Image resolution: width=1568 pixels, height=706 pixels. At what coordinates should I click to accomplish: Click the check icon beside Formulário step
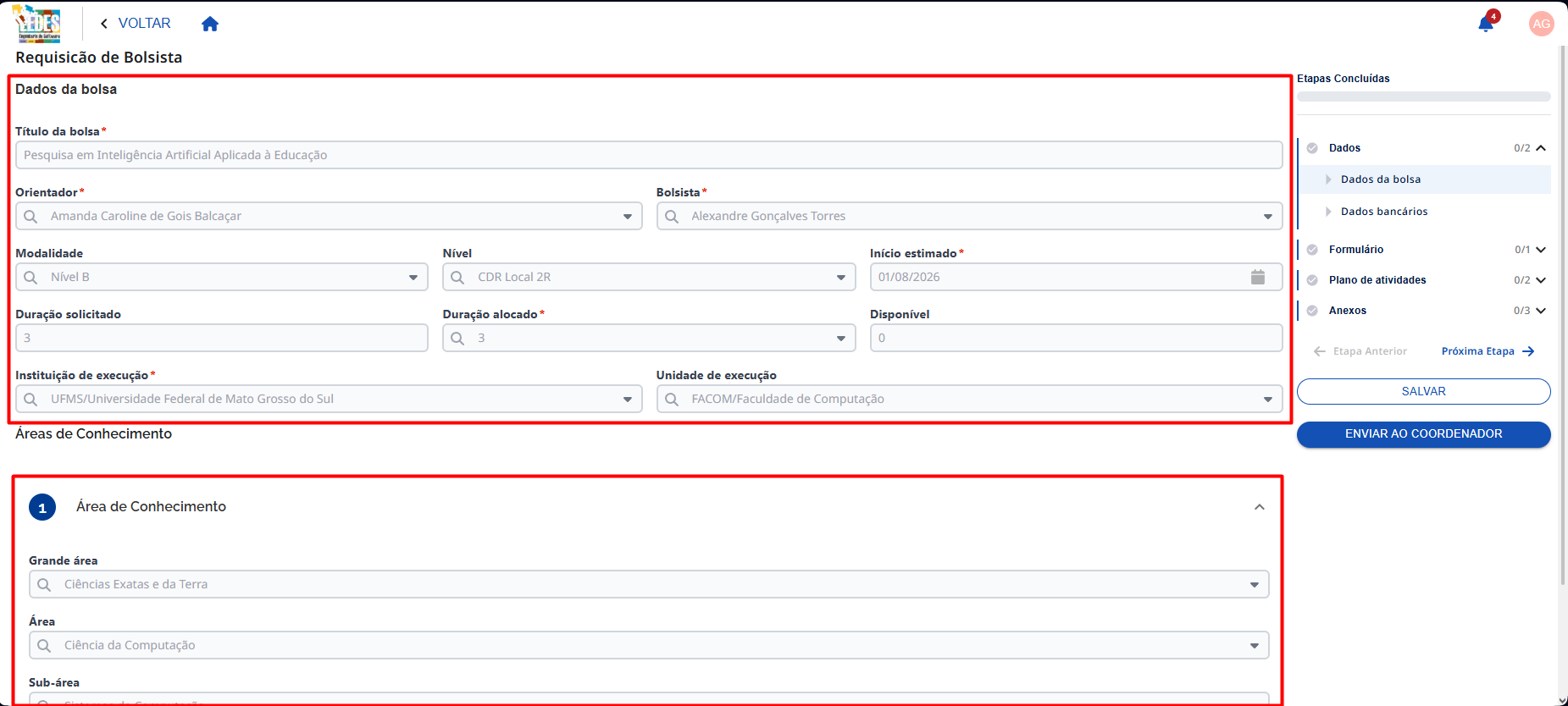(x=1312, y=250)
